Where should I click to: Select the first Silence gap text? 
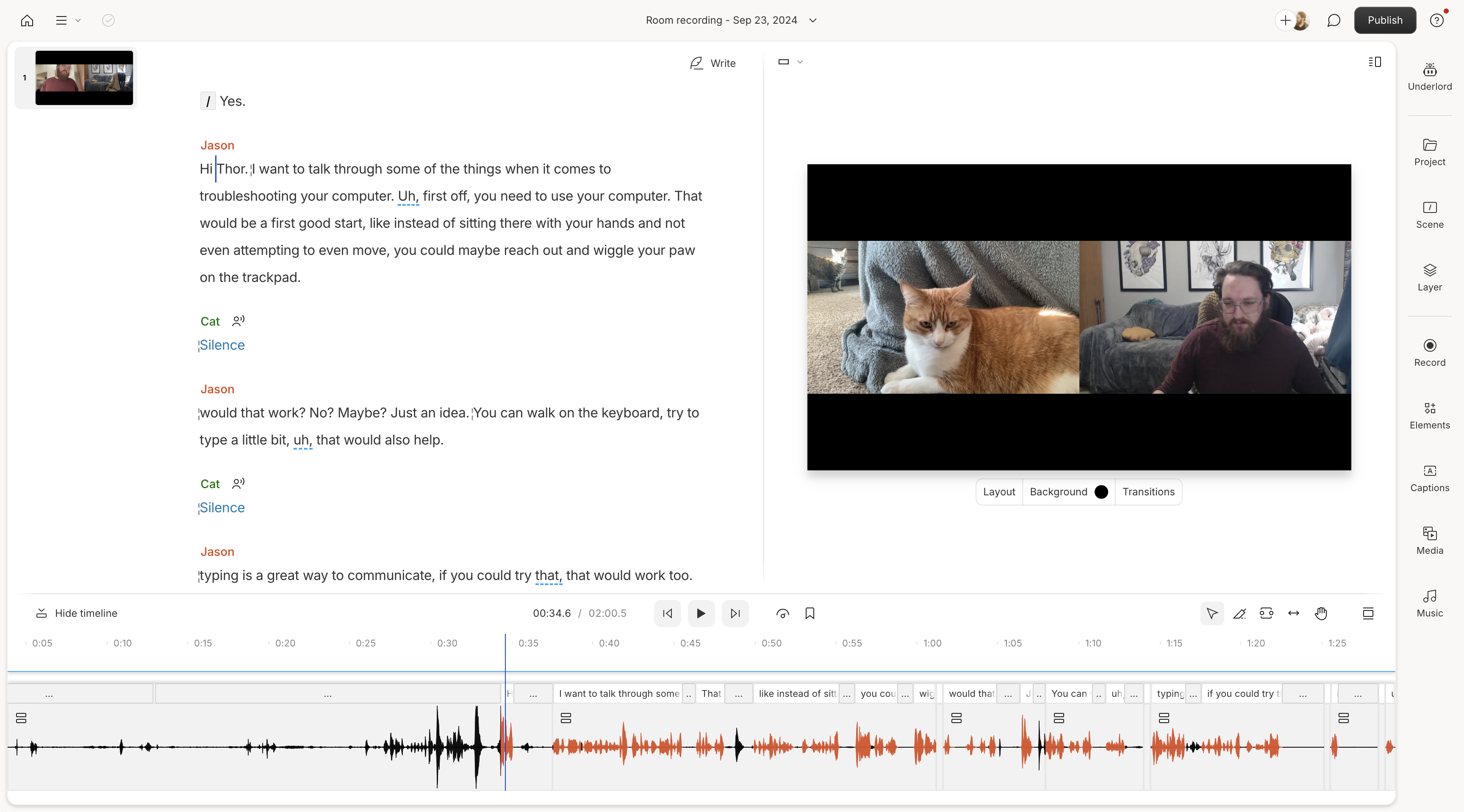pos(222,345)
